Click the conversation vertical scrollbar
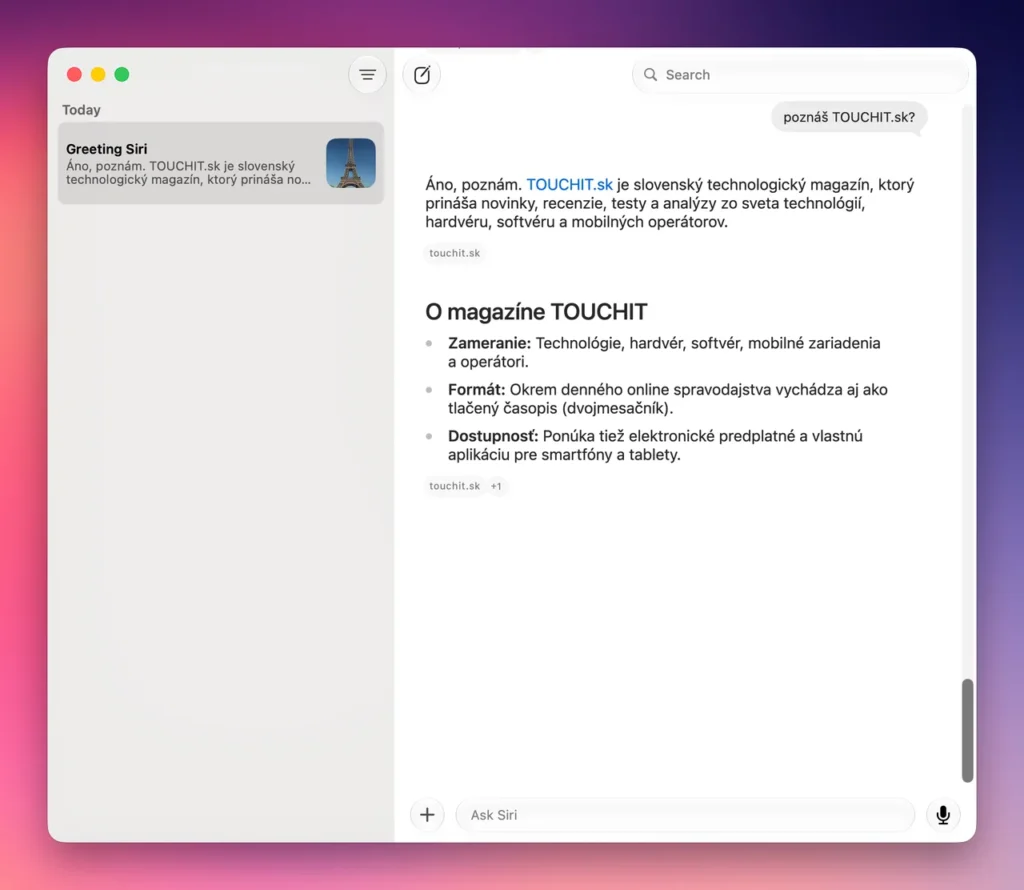This screenshot has height=890, width=1024. tap(967, 730)
